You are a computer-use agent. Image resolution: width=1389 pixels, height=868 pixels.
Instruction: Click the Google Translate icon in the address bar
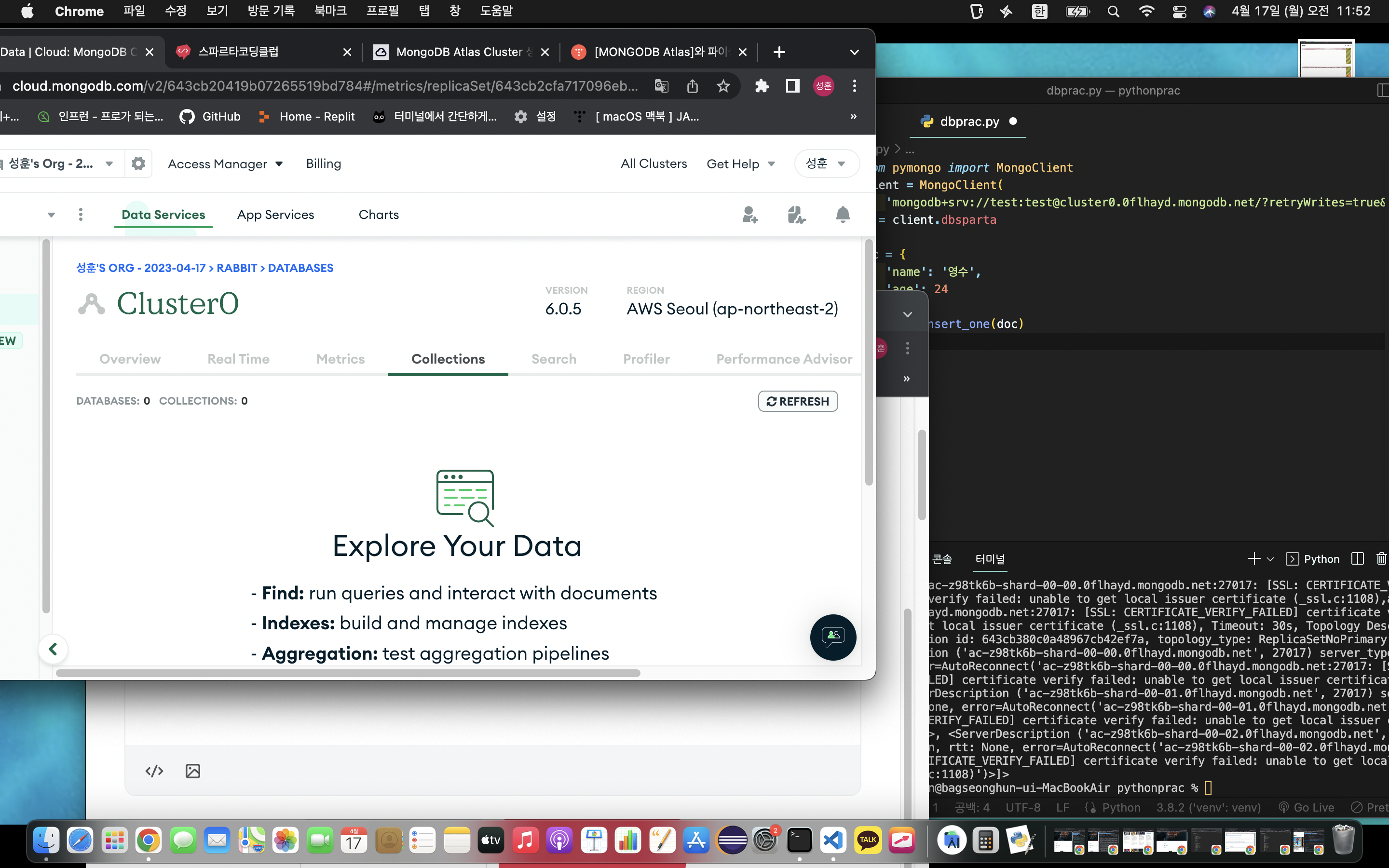661,86
